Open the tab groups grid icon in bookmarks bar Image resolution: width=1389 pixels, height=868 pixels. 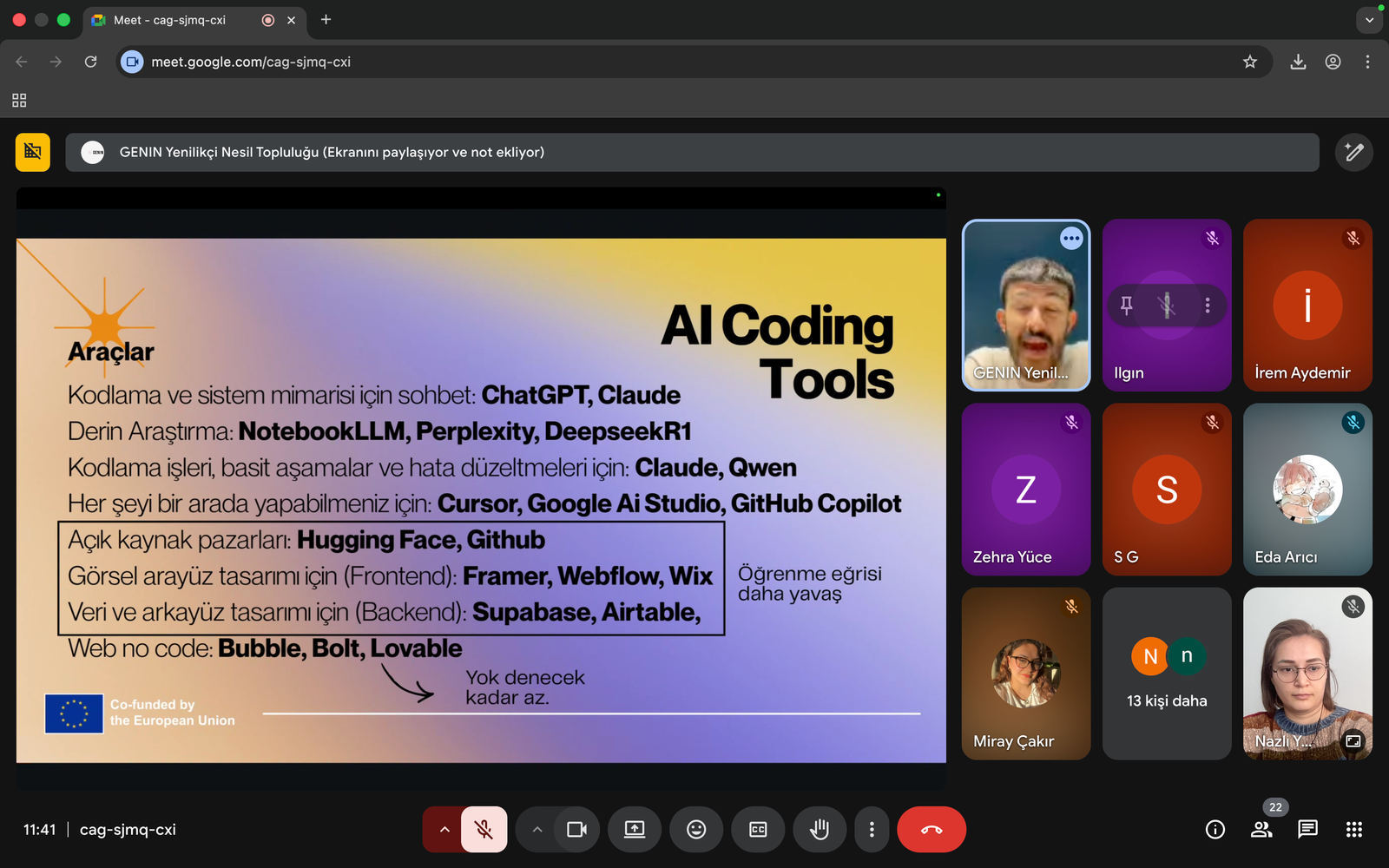19,101
